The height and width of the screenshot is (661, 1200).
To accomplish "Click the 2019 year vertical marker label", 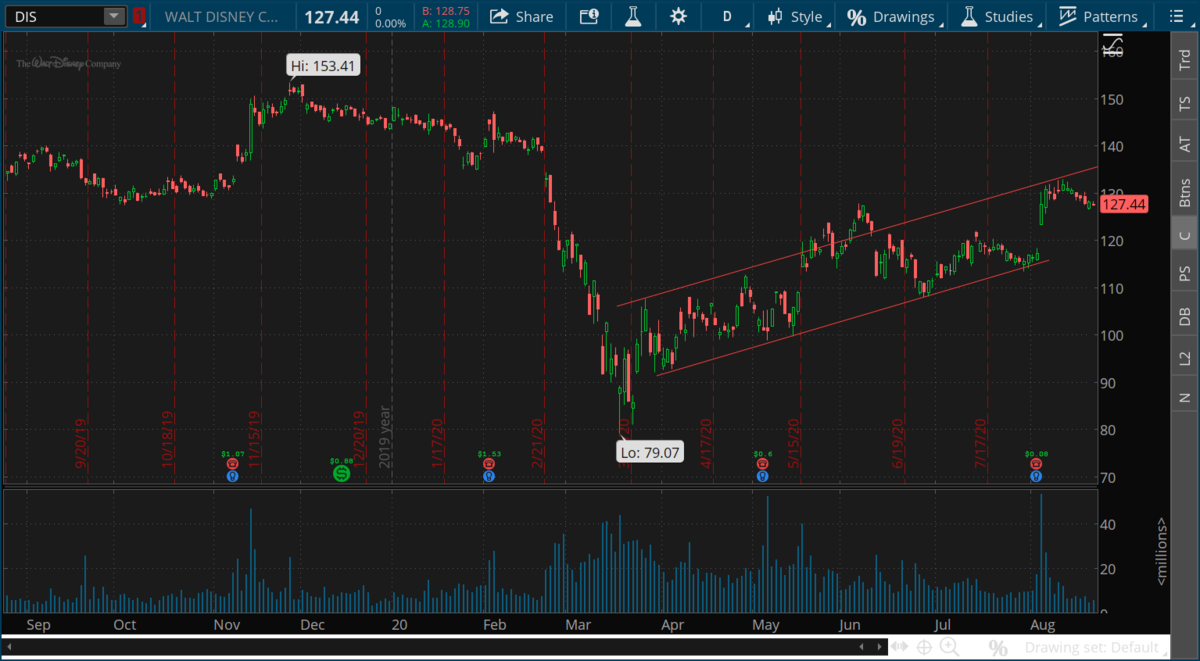I will click(x=384, y=438).
